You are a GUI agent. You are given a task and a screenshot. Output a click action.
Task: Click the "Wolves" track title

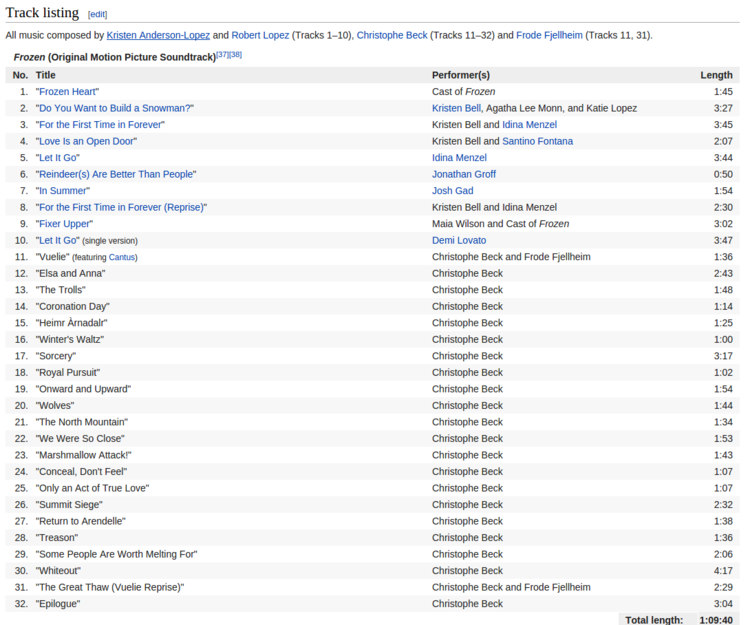point(55,406)
